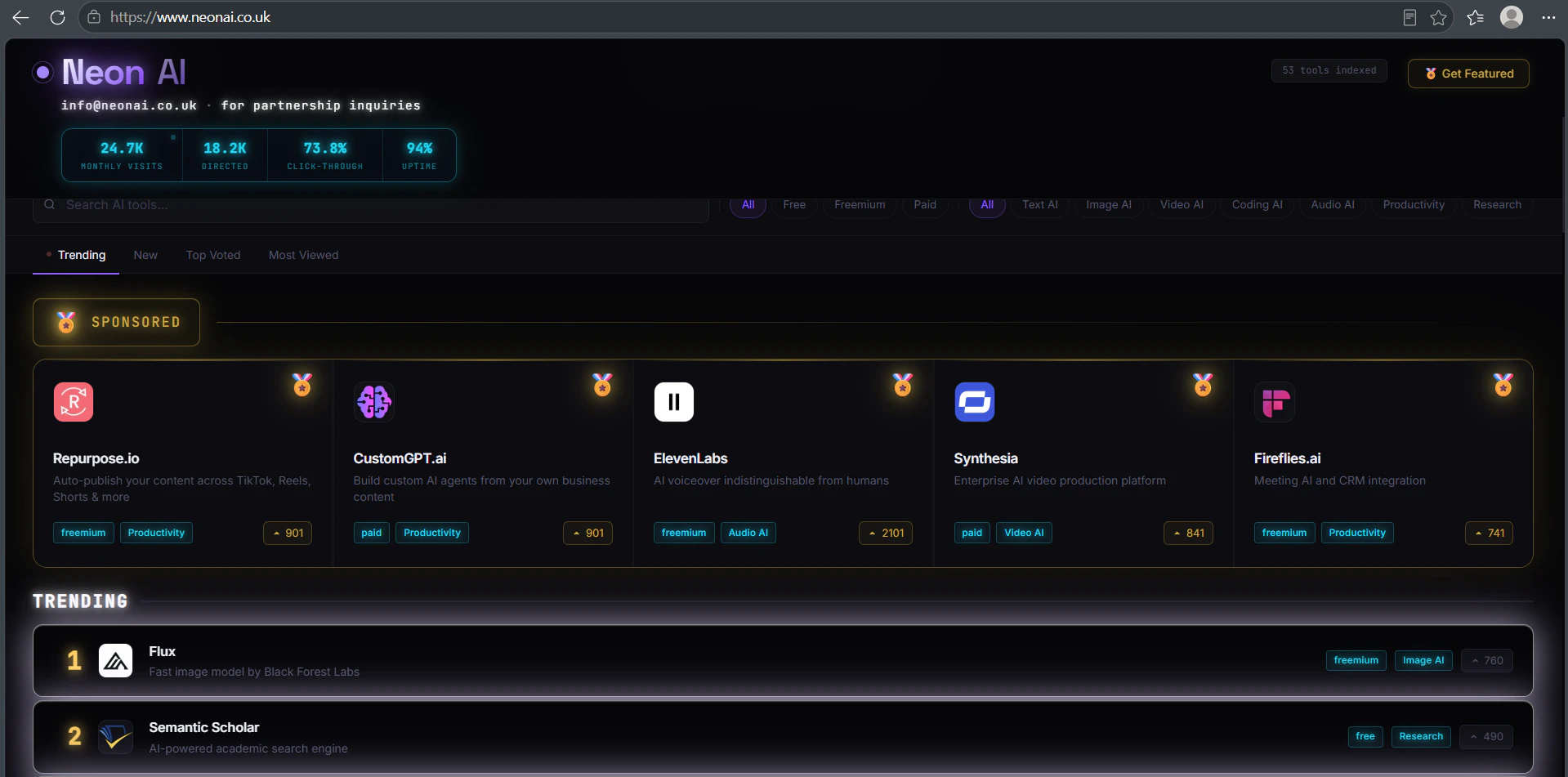
Task: Upvote ElevenLabs with the 2101 button
Action: pyautogui.click(x=886, y=533)
